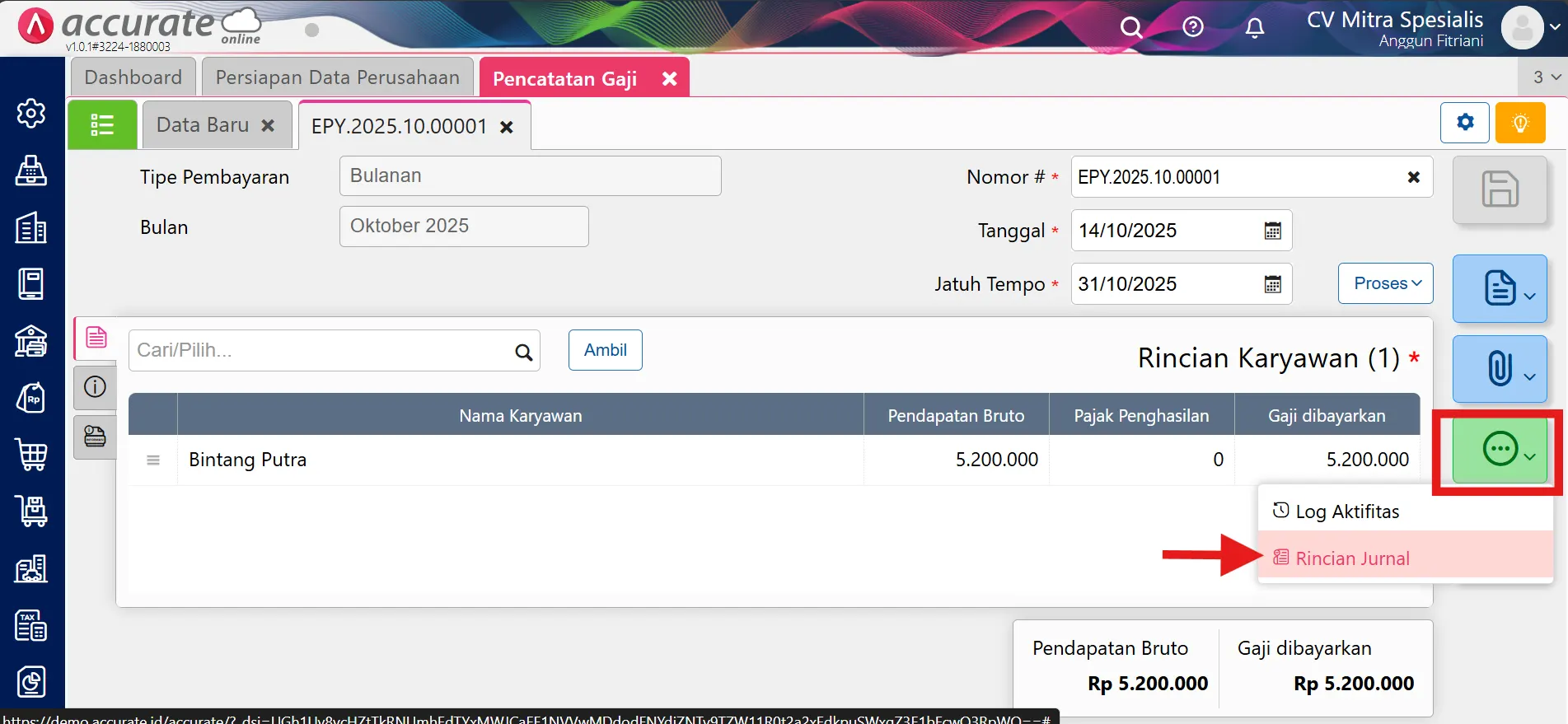Select Rincian Jurnal menu item
This screenshot has height=724, width=1568.
pyautogui.click(x=1351, y=558)
